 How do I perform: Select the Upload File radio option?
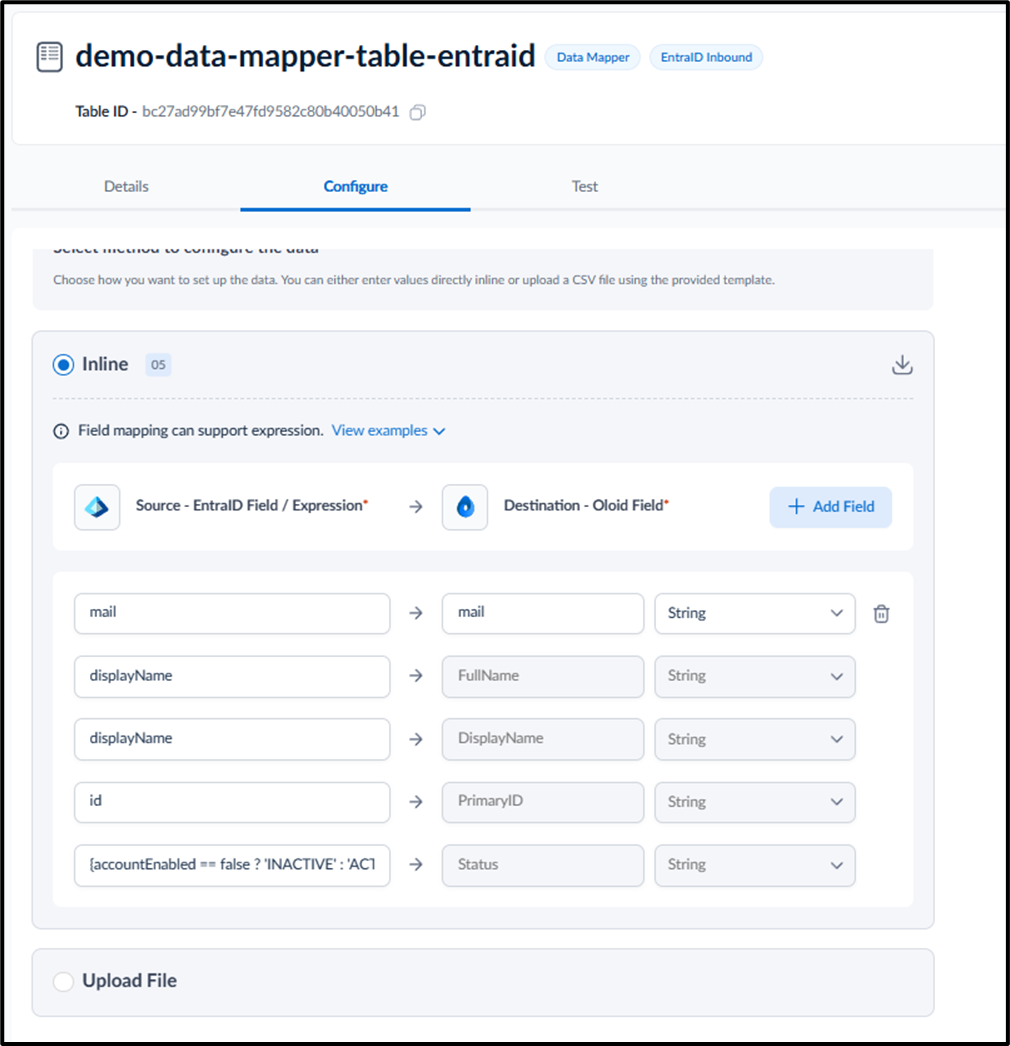(63, 981)
